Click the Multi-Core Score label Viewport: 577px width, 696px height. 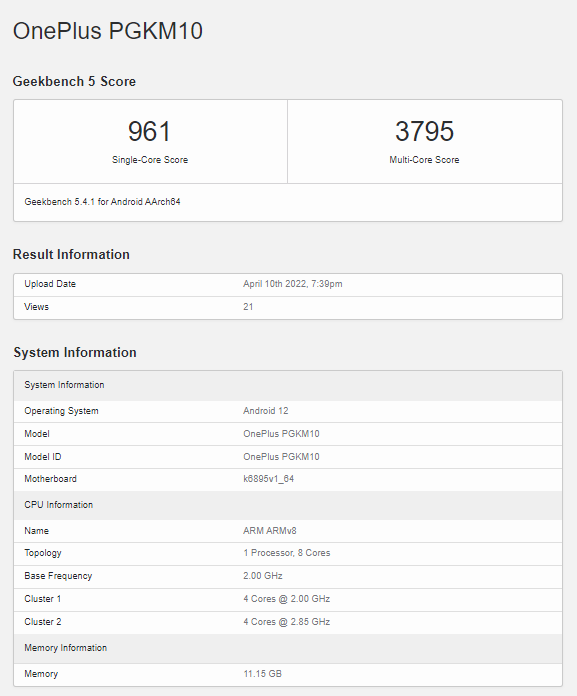point(424,160)
